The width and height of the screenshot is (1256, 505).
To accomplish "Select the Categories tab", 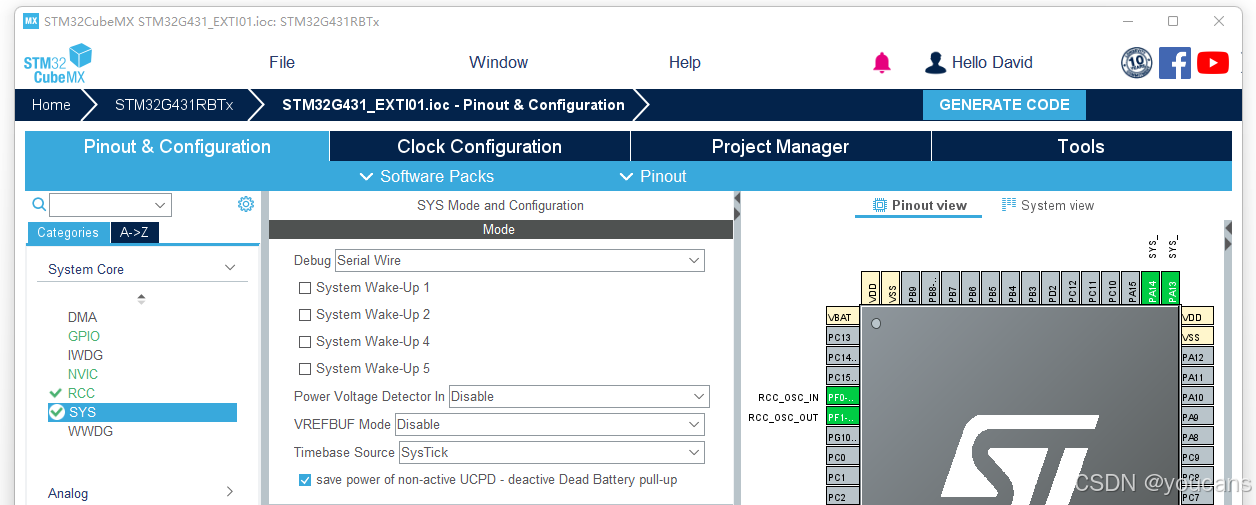I will (x=68, y=232).
